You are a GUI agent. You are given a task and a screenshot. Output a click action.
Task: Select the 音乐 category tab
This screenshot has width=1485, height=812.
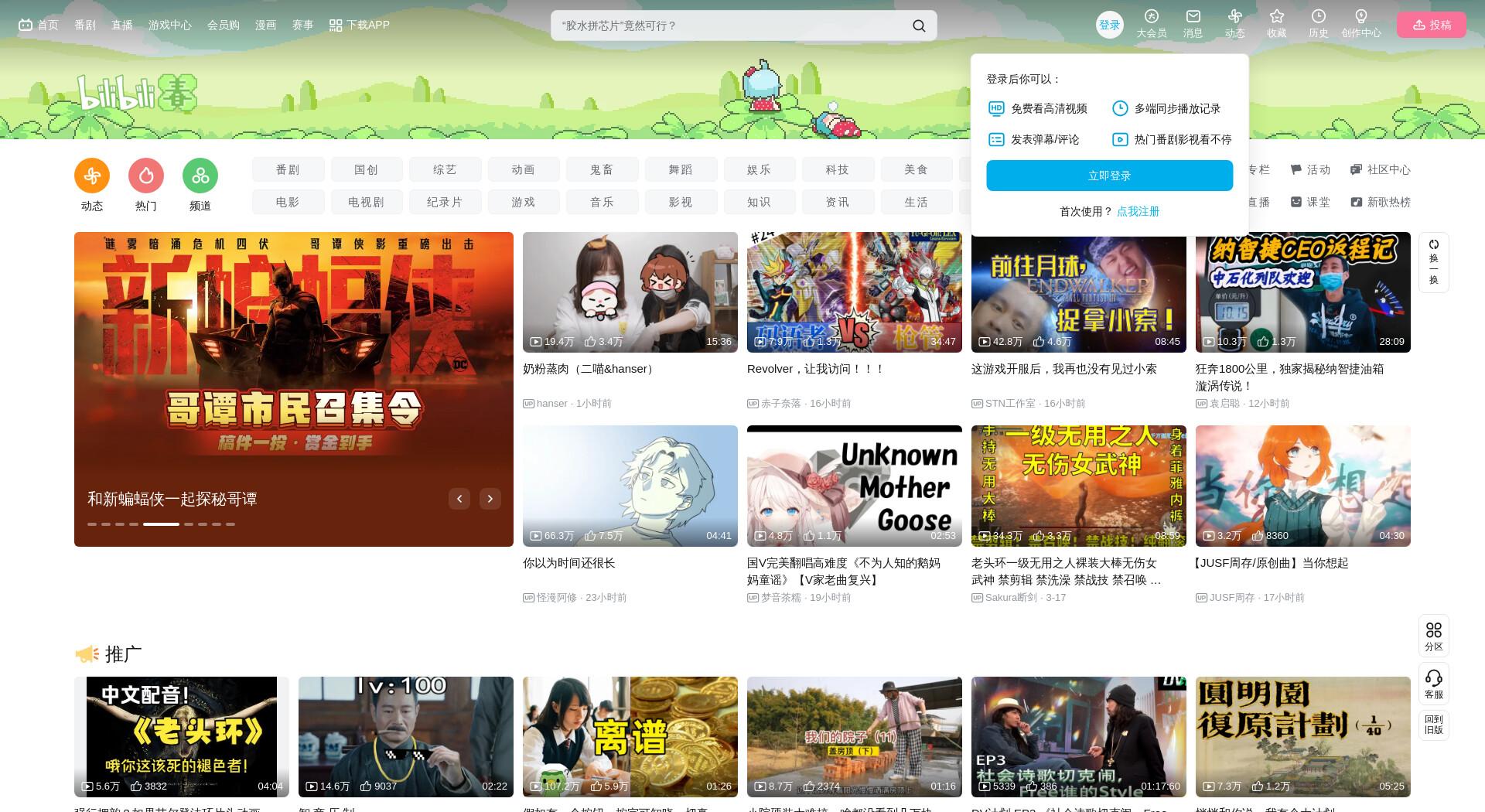[x=603, y=202]
